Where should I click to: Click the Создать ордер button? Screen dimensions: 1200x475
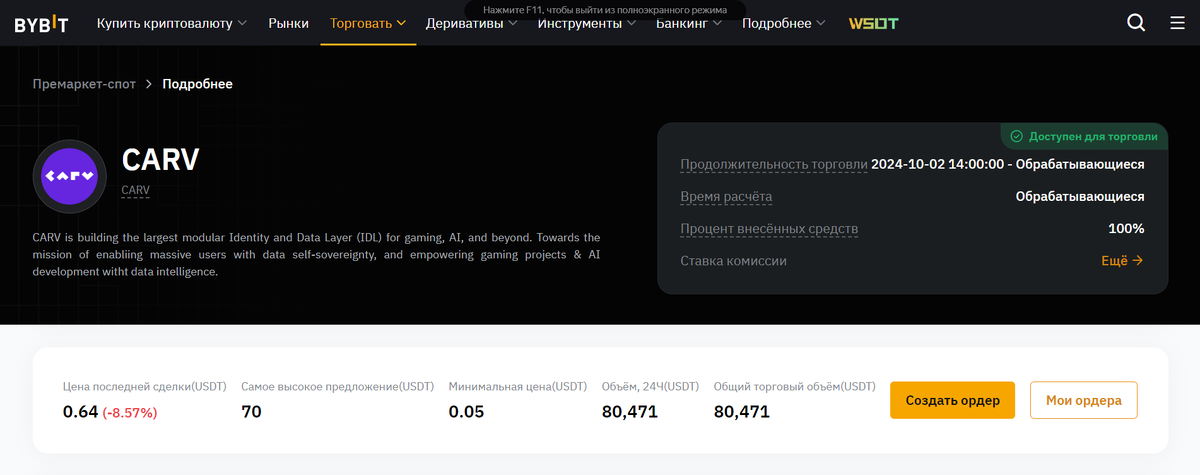coord(952,400)
